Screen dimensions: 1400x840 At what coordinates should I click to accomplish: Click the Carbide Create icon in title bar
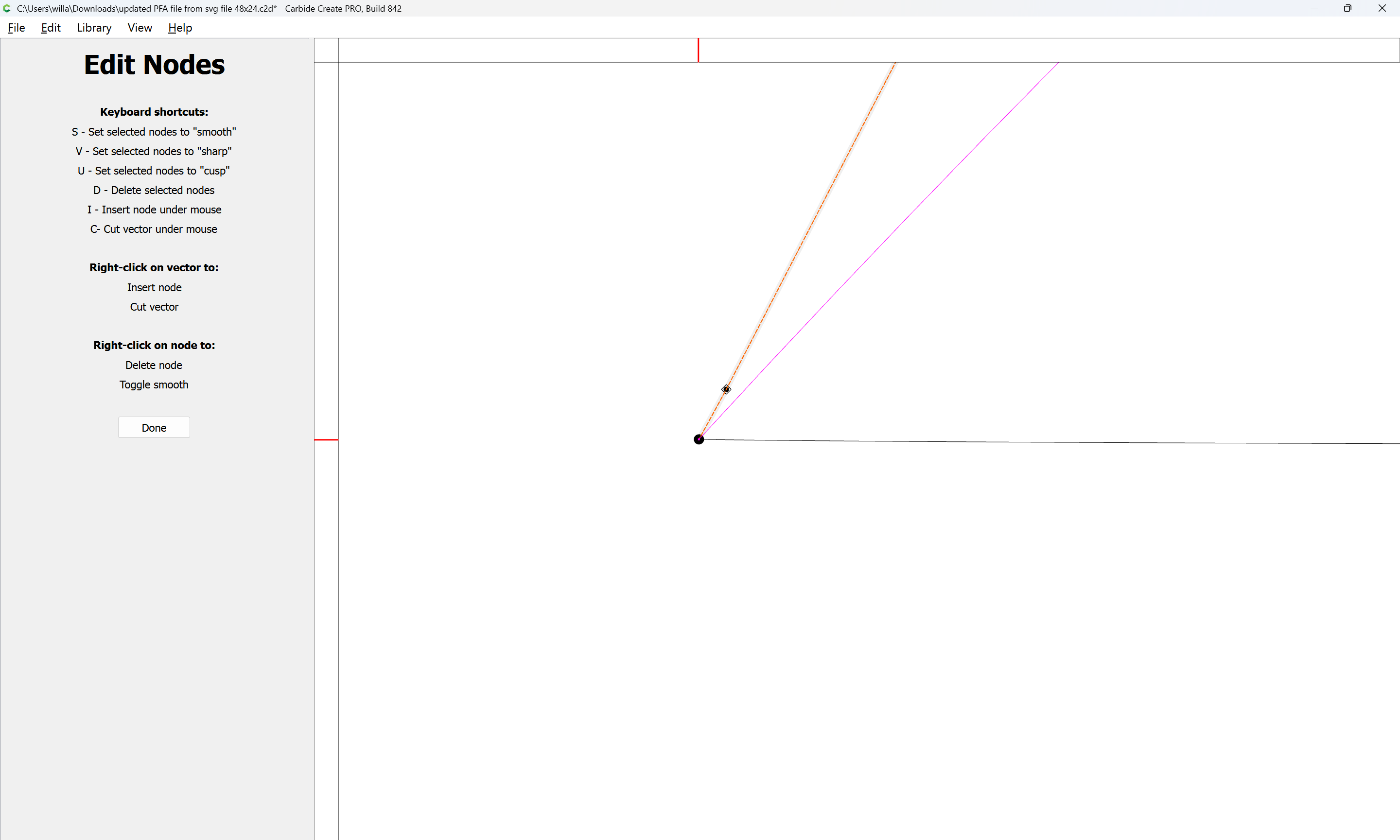[x=7, y=8]
